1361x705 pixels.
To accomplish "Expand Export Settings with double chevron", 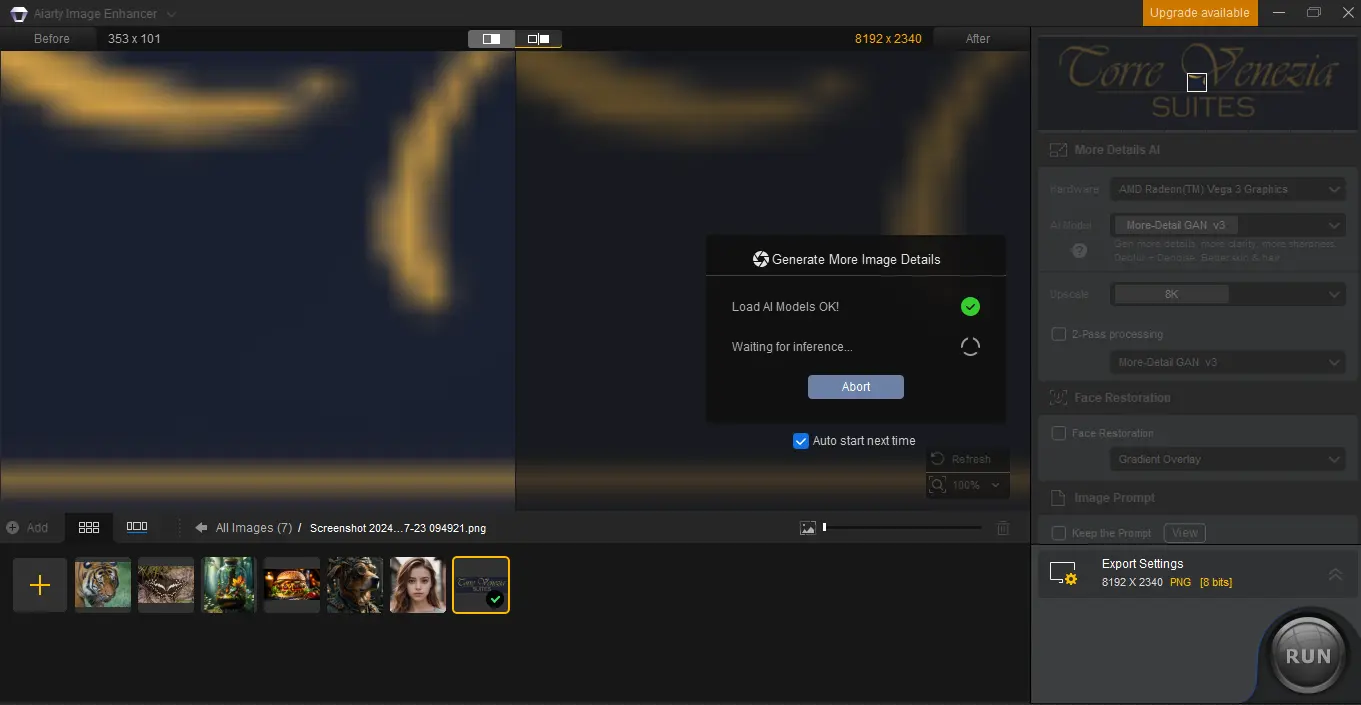I will click(x=1335, y=574).
